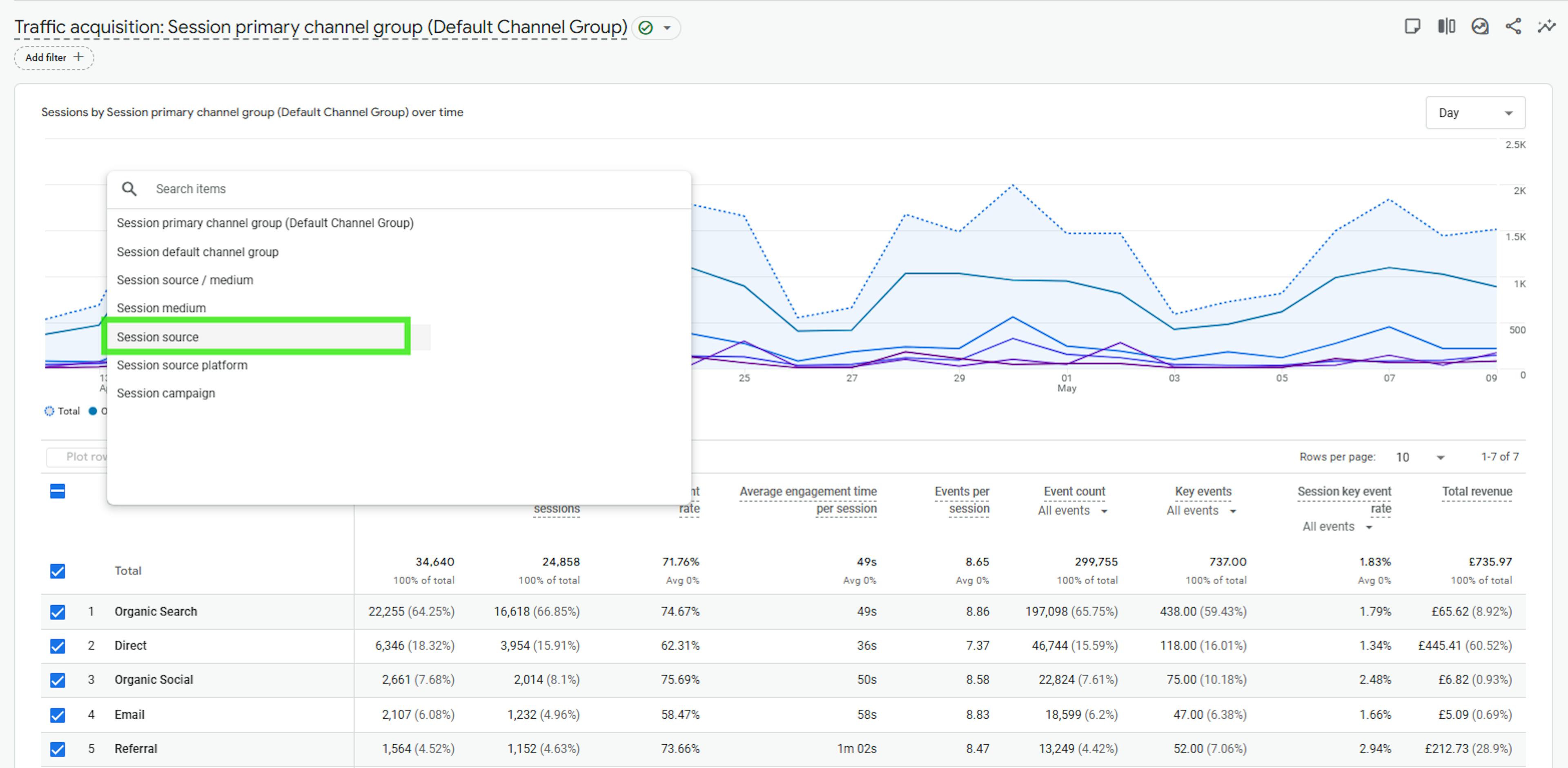Click the Add filter button
Screen dimensions: 1568x768
click(46, 58)
